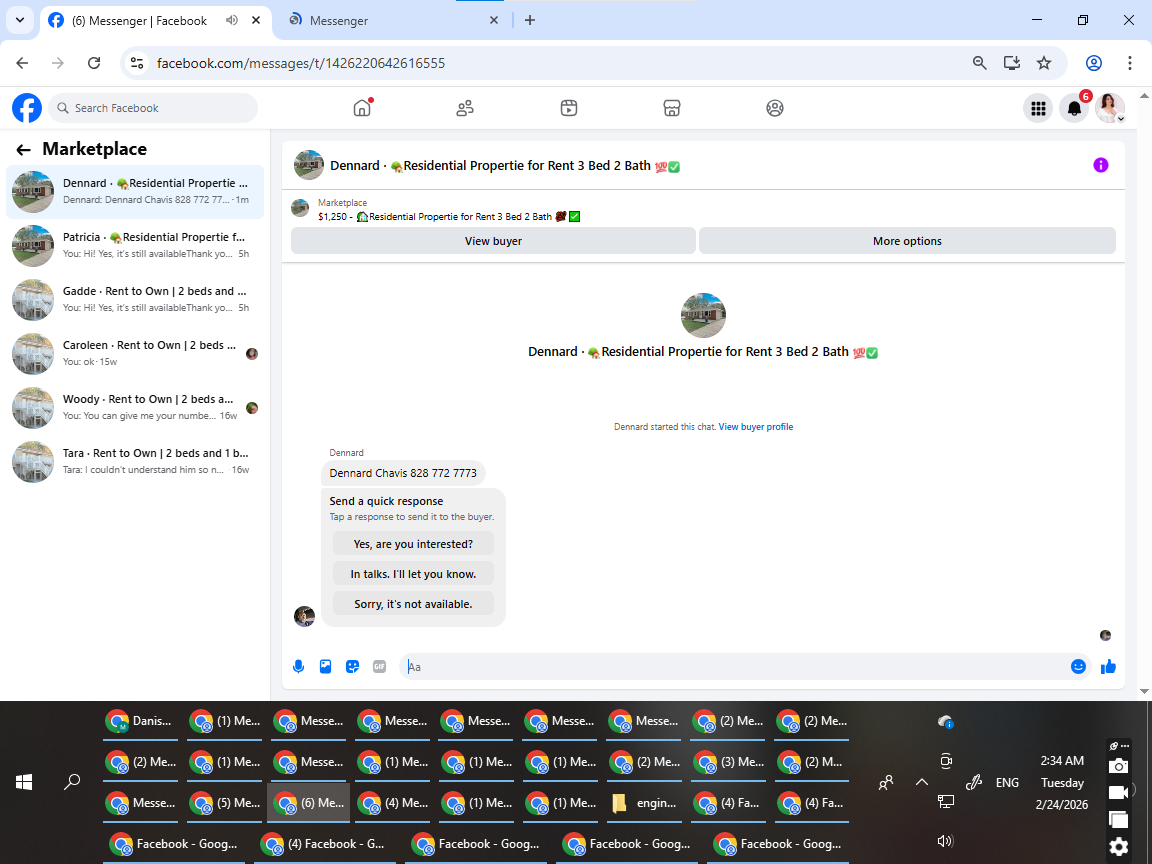
Task: Expand the tab search dropdown arrow
Action: 20,21
